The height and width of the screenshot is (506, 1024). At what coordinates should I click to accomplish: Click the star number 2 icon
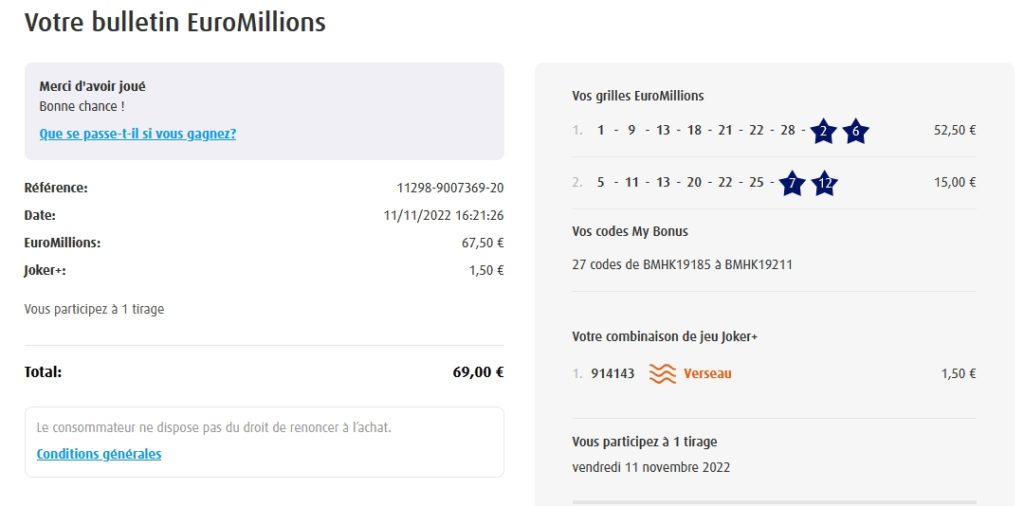click(823, 131)
